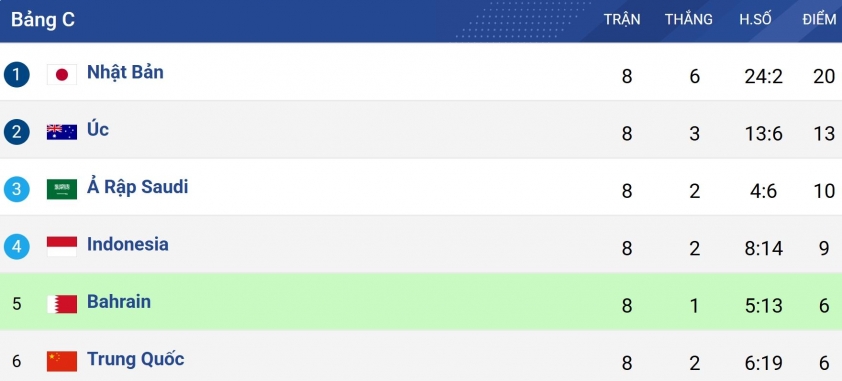Click the THẮNG column header
842x381 pixels.
(689, 19)
